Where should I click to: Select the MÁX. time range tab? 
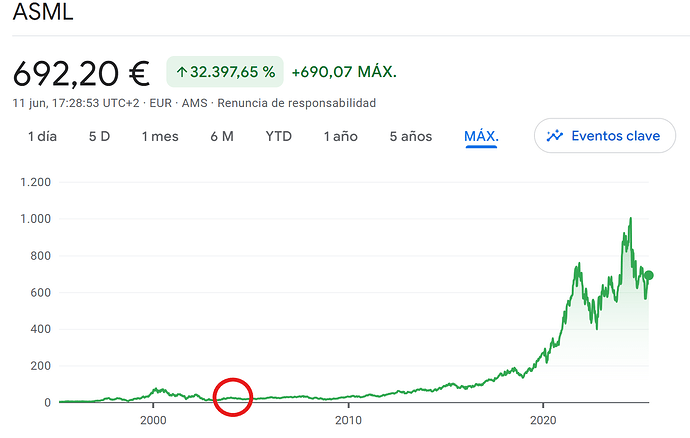[x=481, y=136]
